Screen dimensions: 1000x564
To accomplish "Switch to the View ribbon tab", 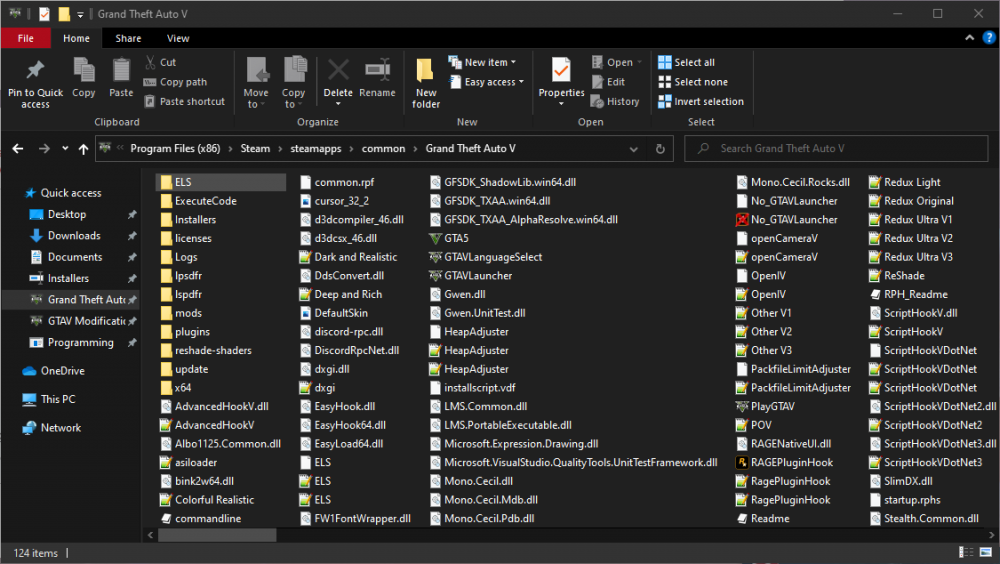I will click(x=178, y=38).
